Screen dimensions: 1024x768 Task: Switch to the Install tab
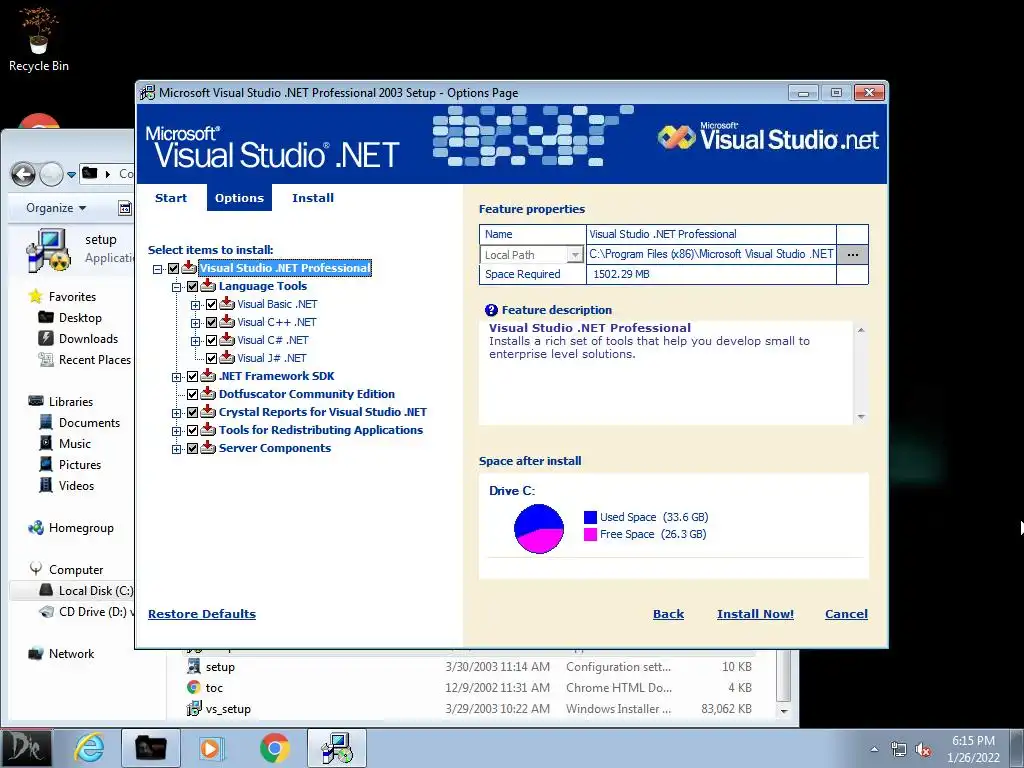[x=313, y=198]
